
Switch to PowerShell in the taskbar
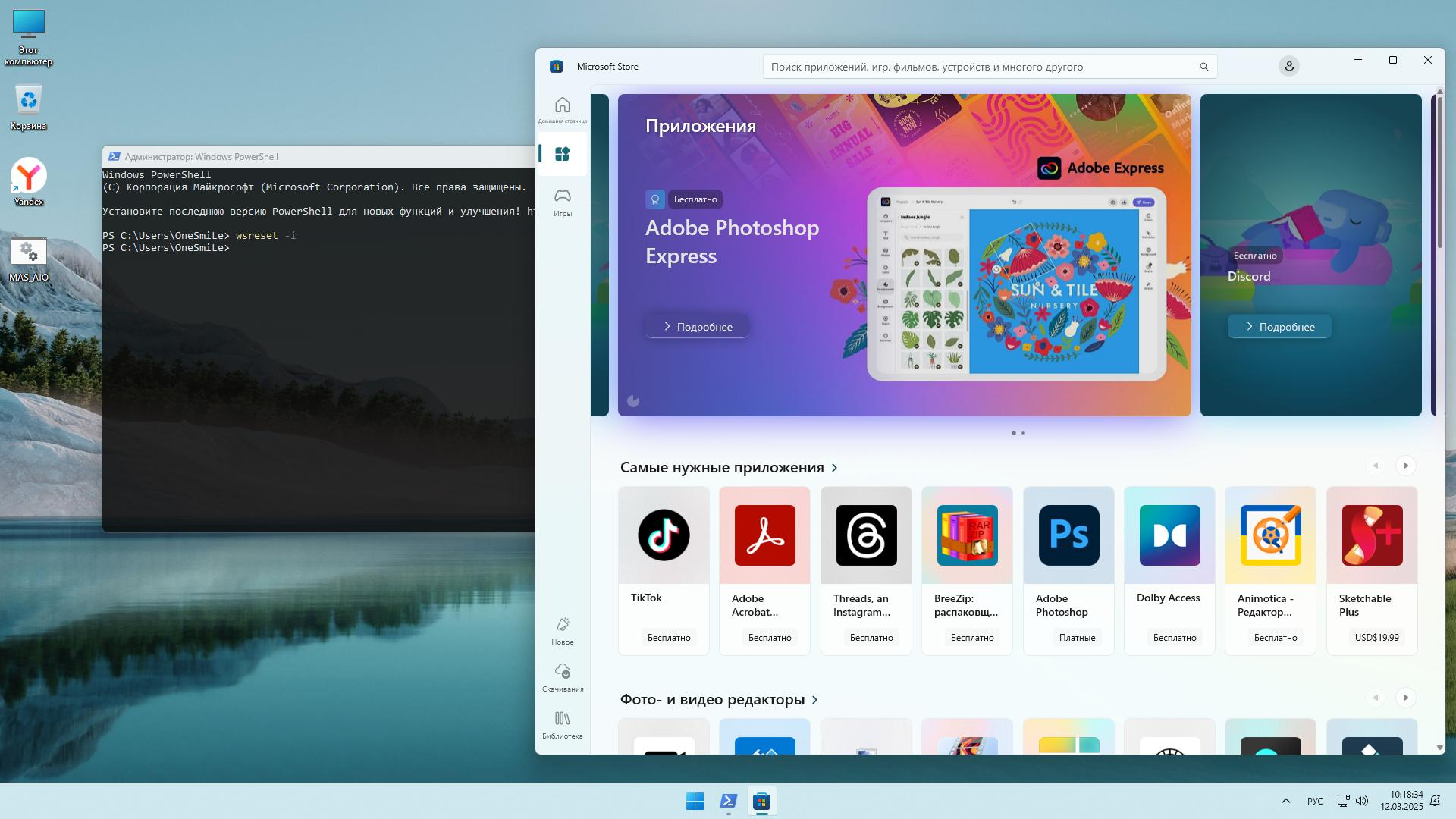coord(728,801)
